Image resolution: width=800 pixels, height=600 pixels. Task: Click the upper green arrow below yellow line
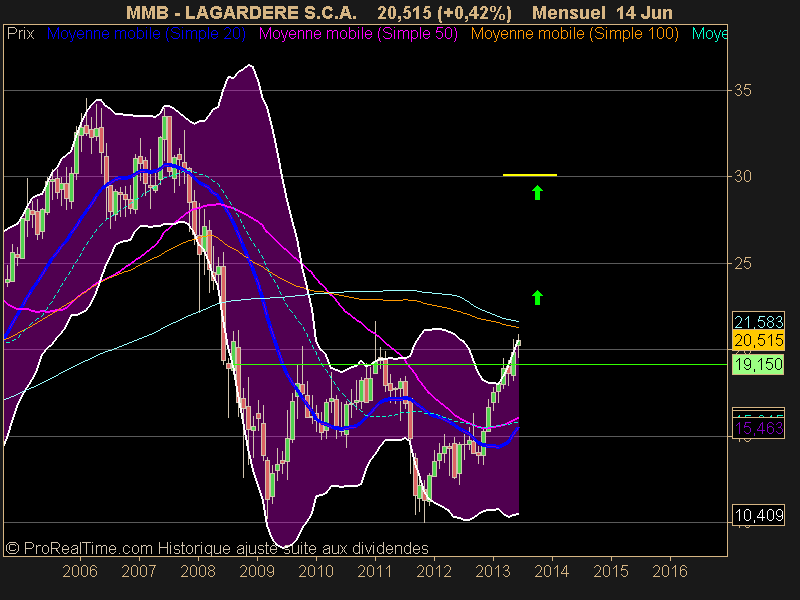(x=537, y=193)
